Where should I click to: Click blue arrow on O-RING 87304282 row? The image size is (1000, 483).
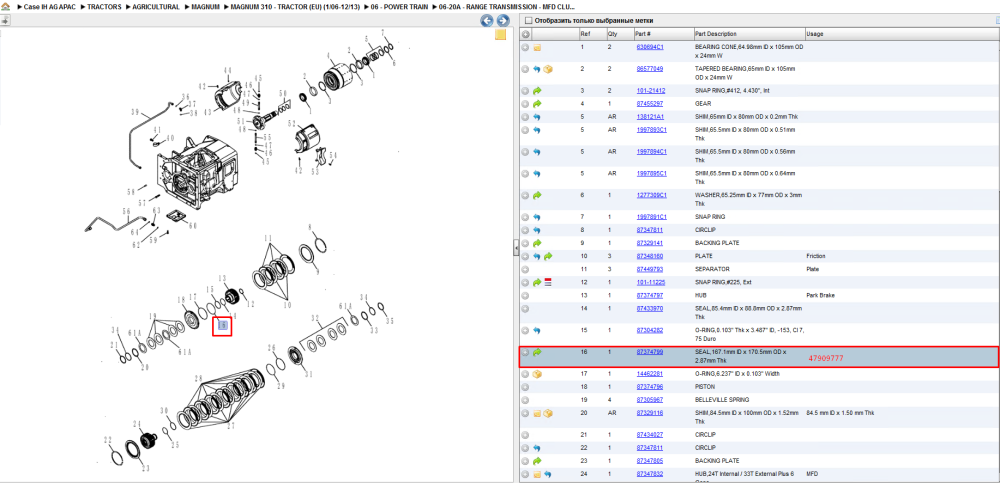(537, 331)
